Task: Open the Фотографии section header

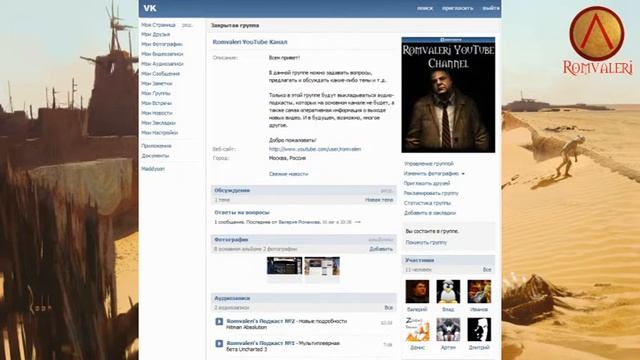Action: click(231, 240)
